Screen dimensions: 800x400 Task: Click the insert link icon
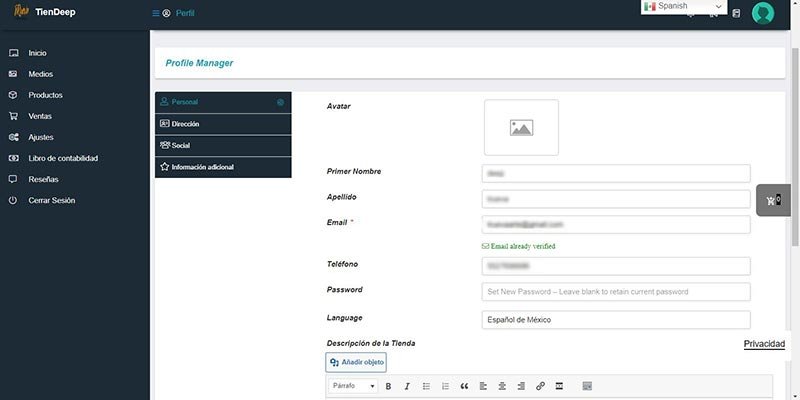(540, 386)
